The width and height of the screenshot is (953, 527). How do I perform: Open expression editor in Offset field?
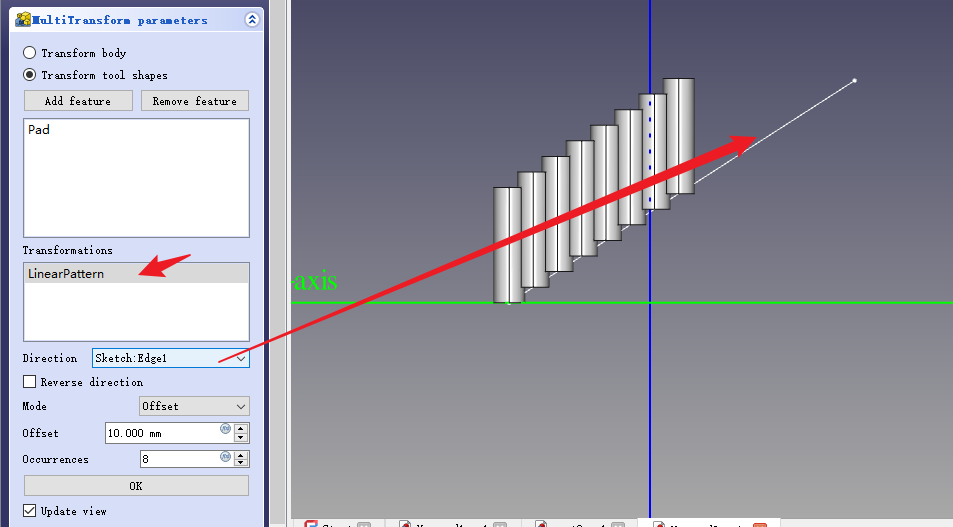(225, 429)
